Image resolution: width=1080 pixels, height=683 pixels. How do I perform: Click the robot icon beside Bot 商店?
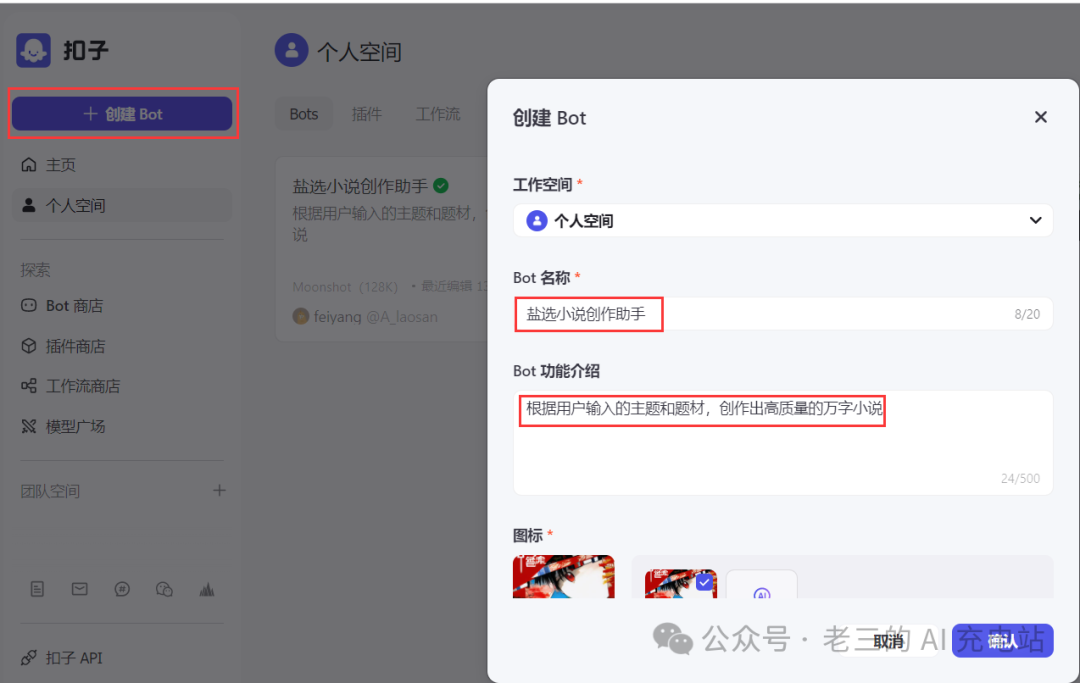point(29,305)
